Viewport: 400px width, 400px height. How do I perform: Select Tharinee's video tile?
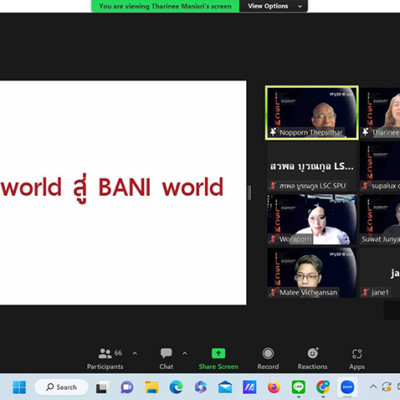click(x=380, y=113)
